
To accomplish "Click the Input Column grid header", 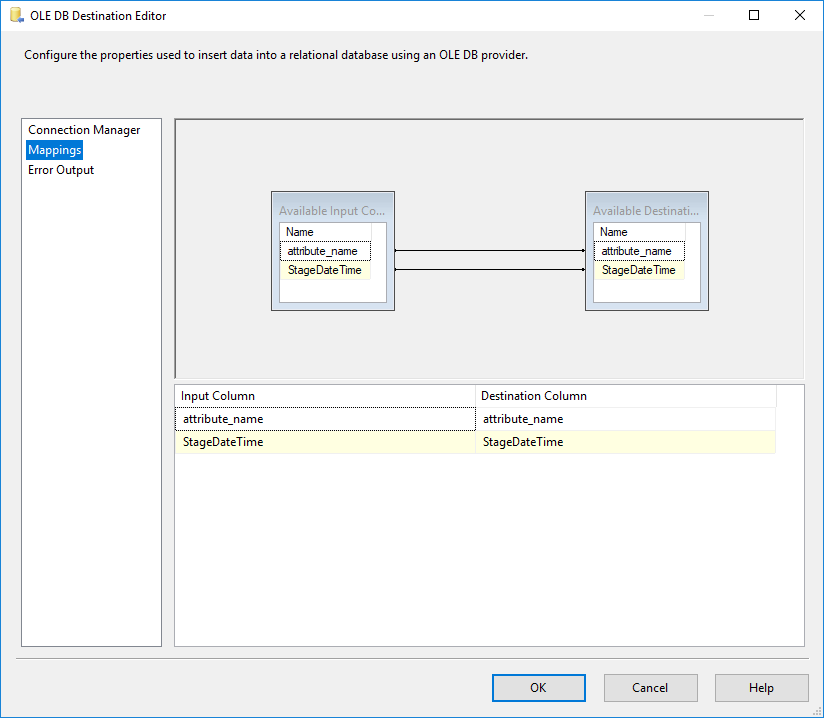I will coord(325,396).
